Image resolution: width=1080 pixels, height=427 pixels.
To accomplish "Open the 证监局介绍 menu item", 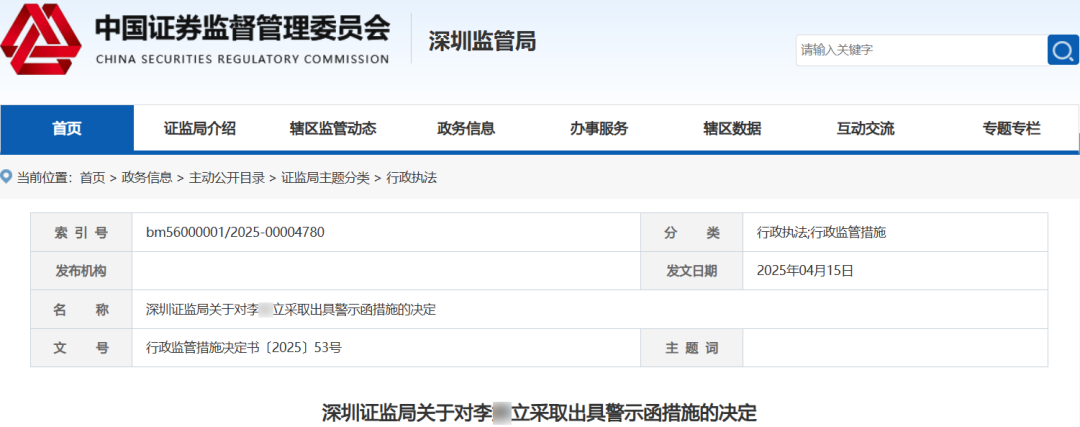I will (200, 129).
